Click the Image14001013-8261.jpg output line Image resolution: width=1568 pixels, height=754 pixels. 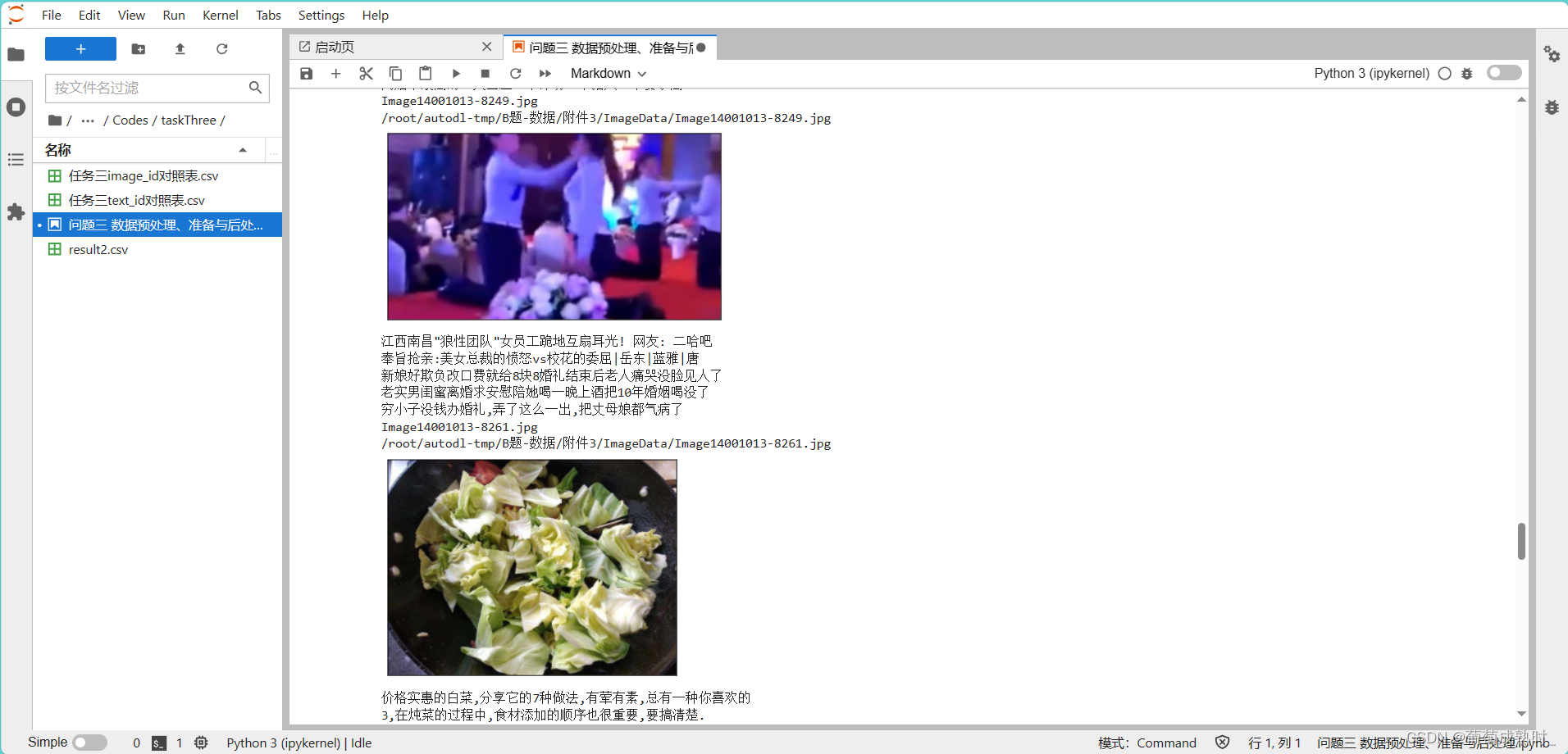459,427
